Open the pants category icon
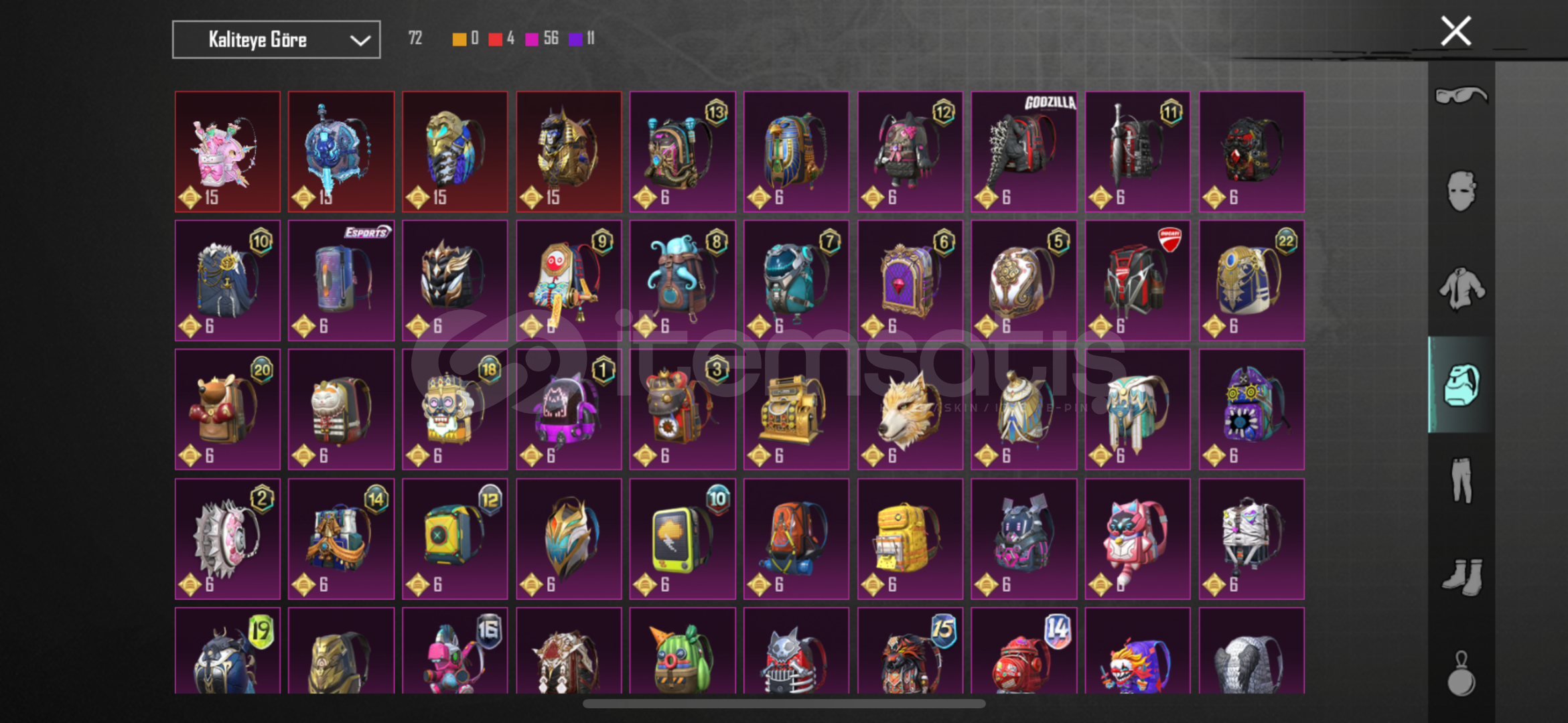The height and width of the screenshot is (723, 1568). pyautogui.click(x=1462, y=480)
